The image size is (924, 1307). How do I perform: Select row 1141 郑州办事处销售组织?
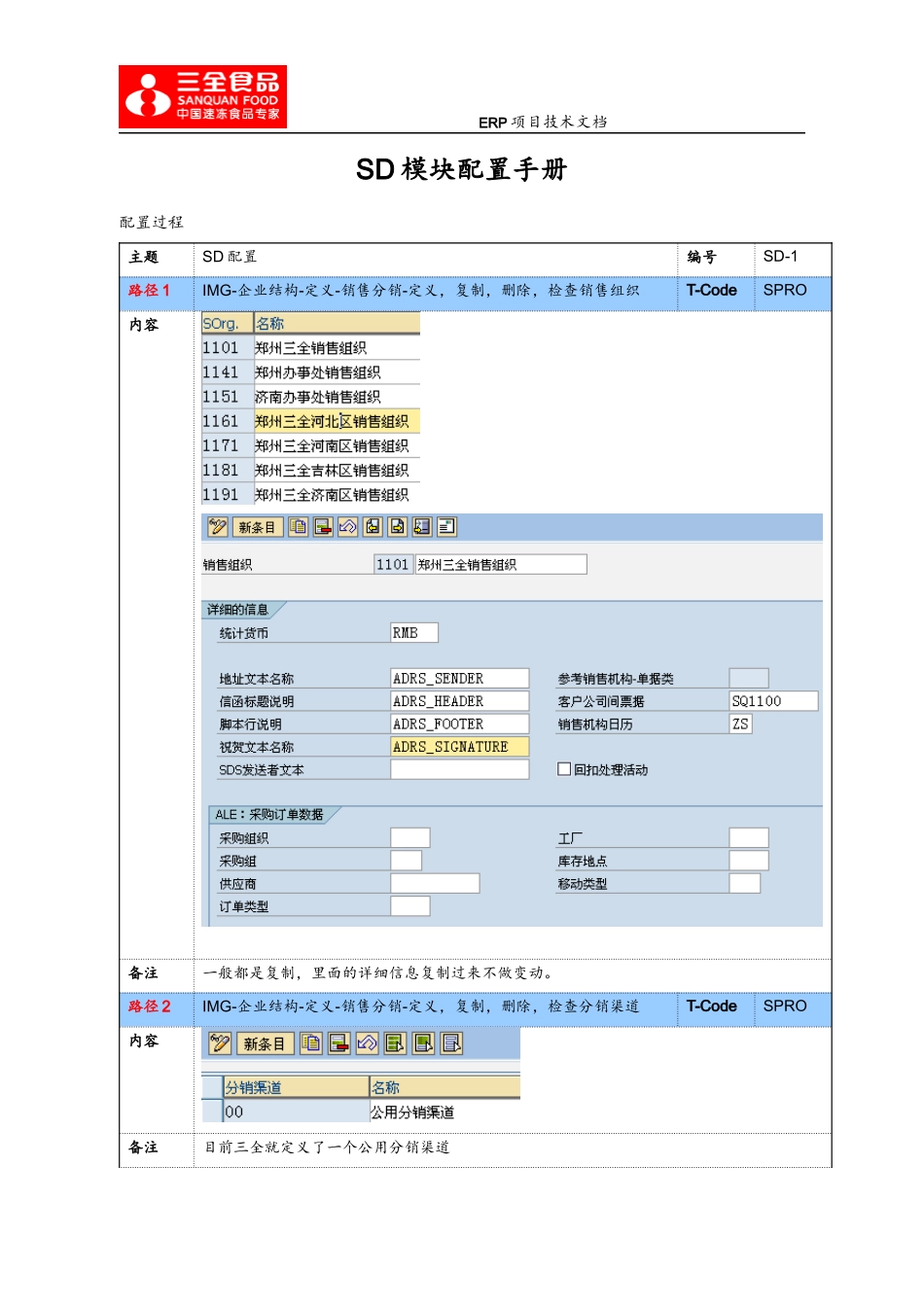310,372
